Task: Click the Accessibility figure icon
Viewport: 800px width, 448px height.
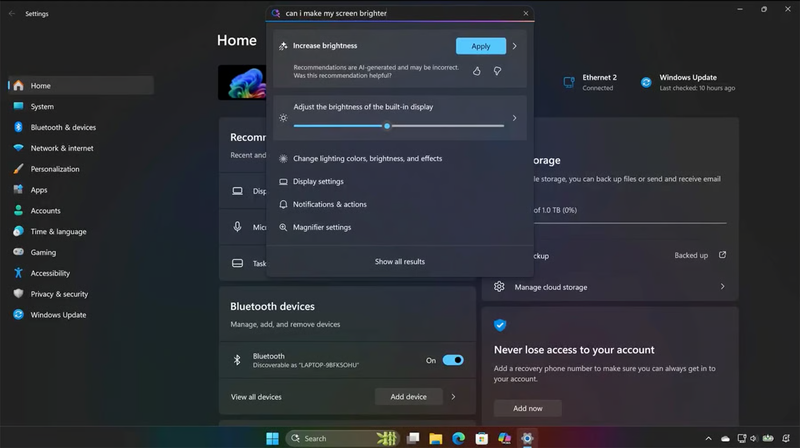Action: click(18, 273)
